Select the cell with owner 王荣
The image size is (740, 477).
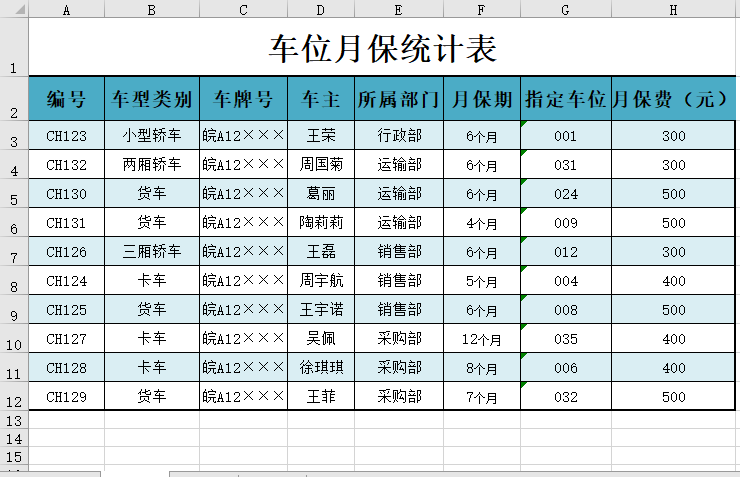(x=320, y=135)
